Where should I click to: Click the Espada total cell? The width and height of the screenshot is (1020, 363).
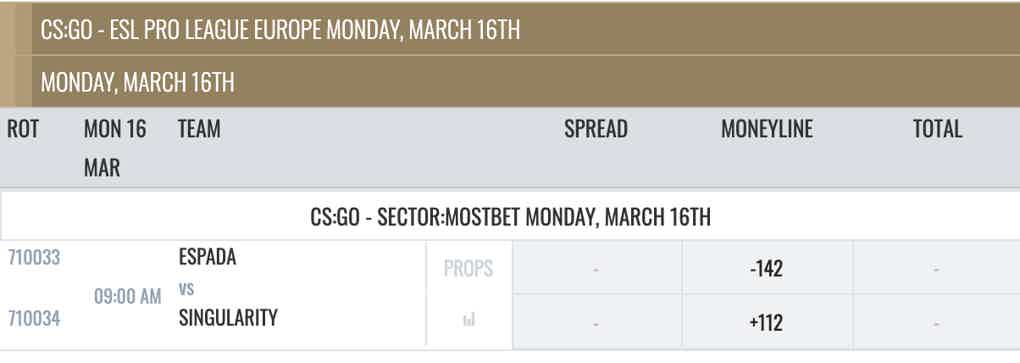tap(937, 267)
